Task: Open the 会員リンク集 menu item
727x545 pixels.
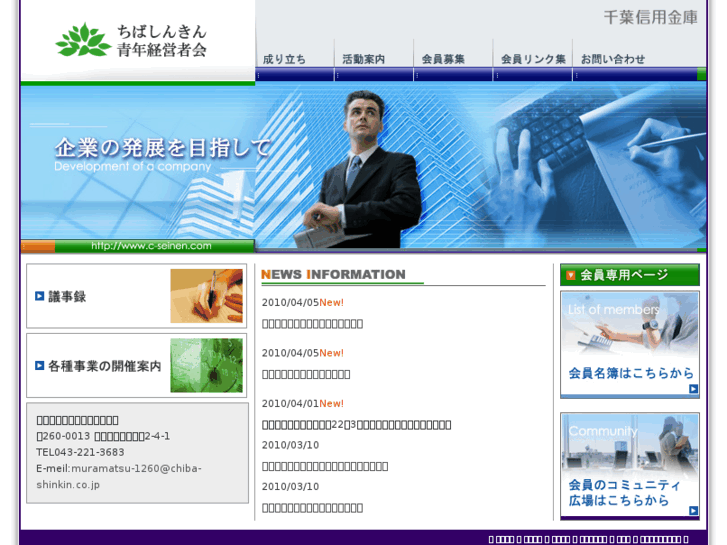Action: 533,59
